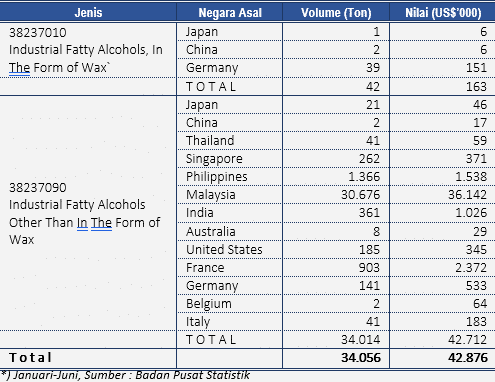
Task: Click code "38237010" in Jenis column
Action: click(x=38, y=33)
